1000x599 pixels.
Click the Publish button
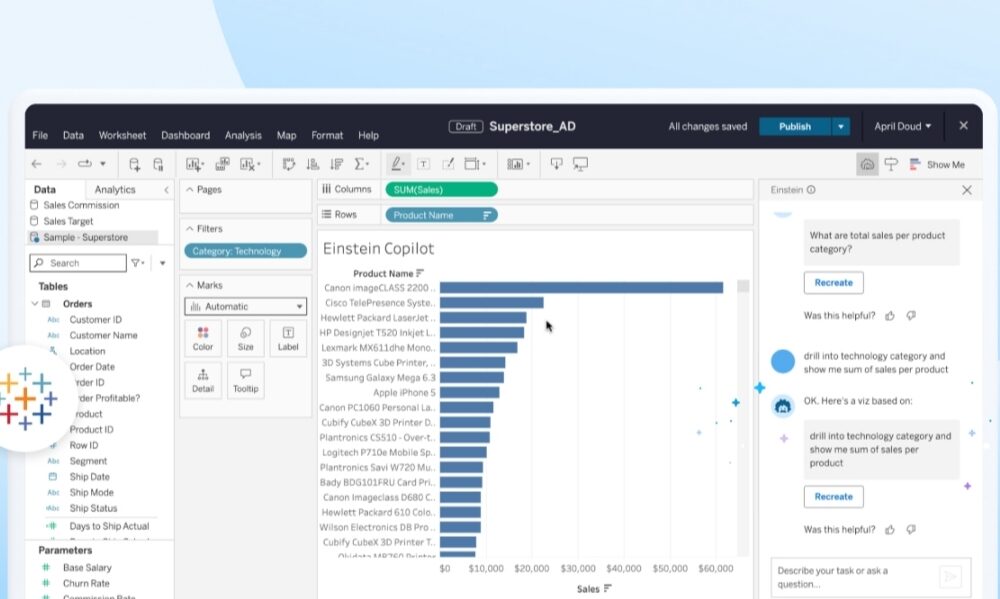795,126
